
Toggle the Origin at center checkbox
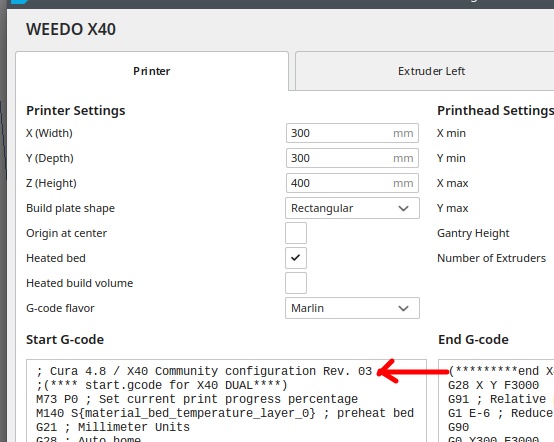[x=296, y=233]
